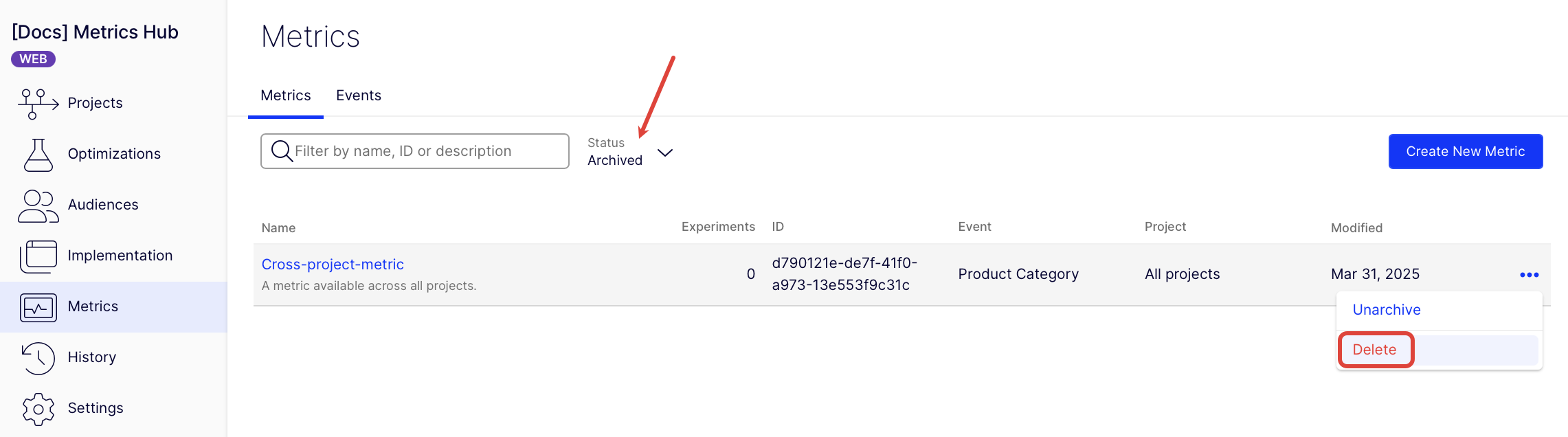Select the Audiences people icon
Screen dimensions: 1568x437
point(38,206)
